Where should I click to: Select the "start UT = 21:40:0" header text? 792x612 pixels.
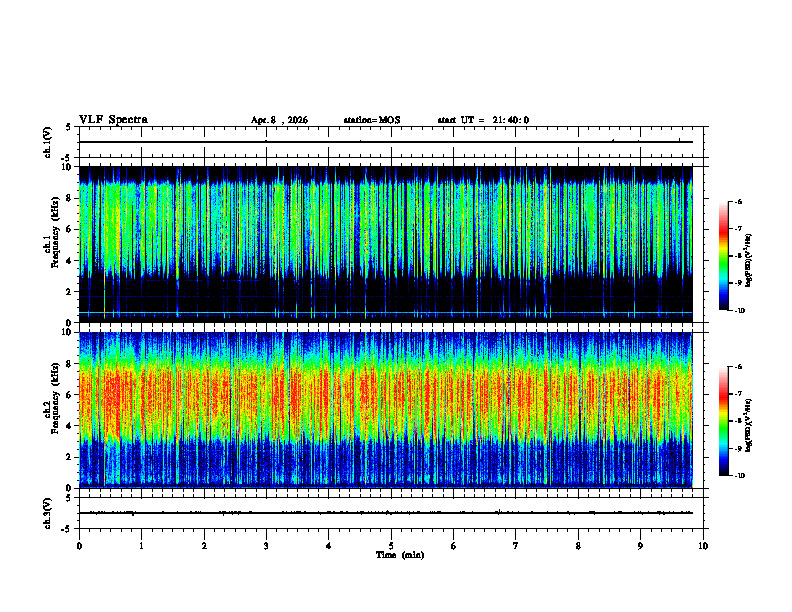pos(483,120)
